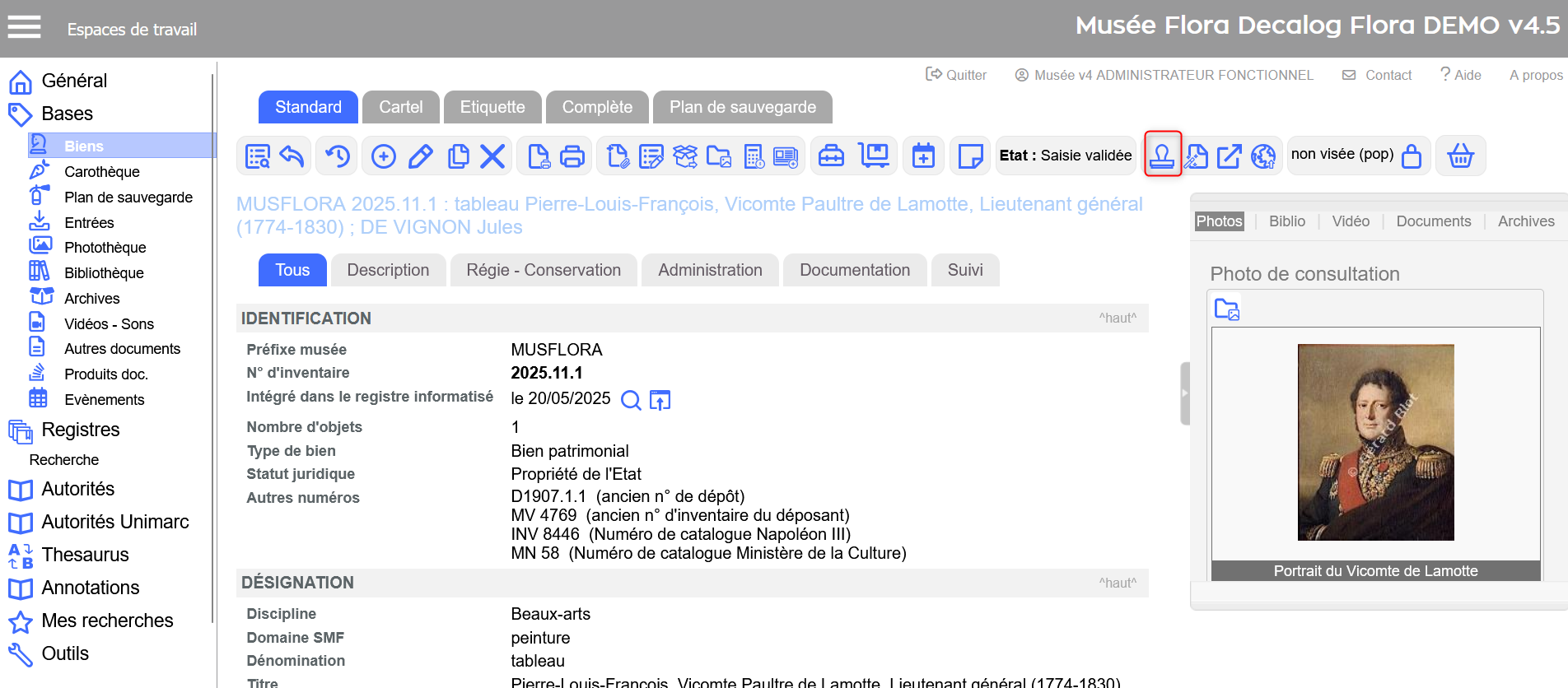The height and width of the screenshot is (688, 1568).
Task: Switch to the Régie - Conservation tab
Action: (x=544, y=270)
